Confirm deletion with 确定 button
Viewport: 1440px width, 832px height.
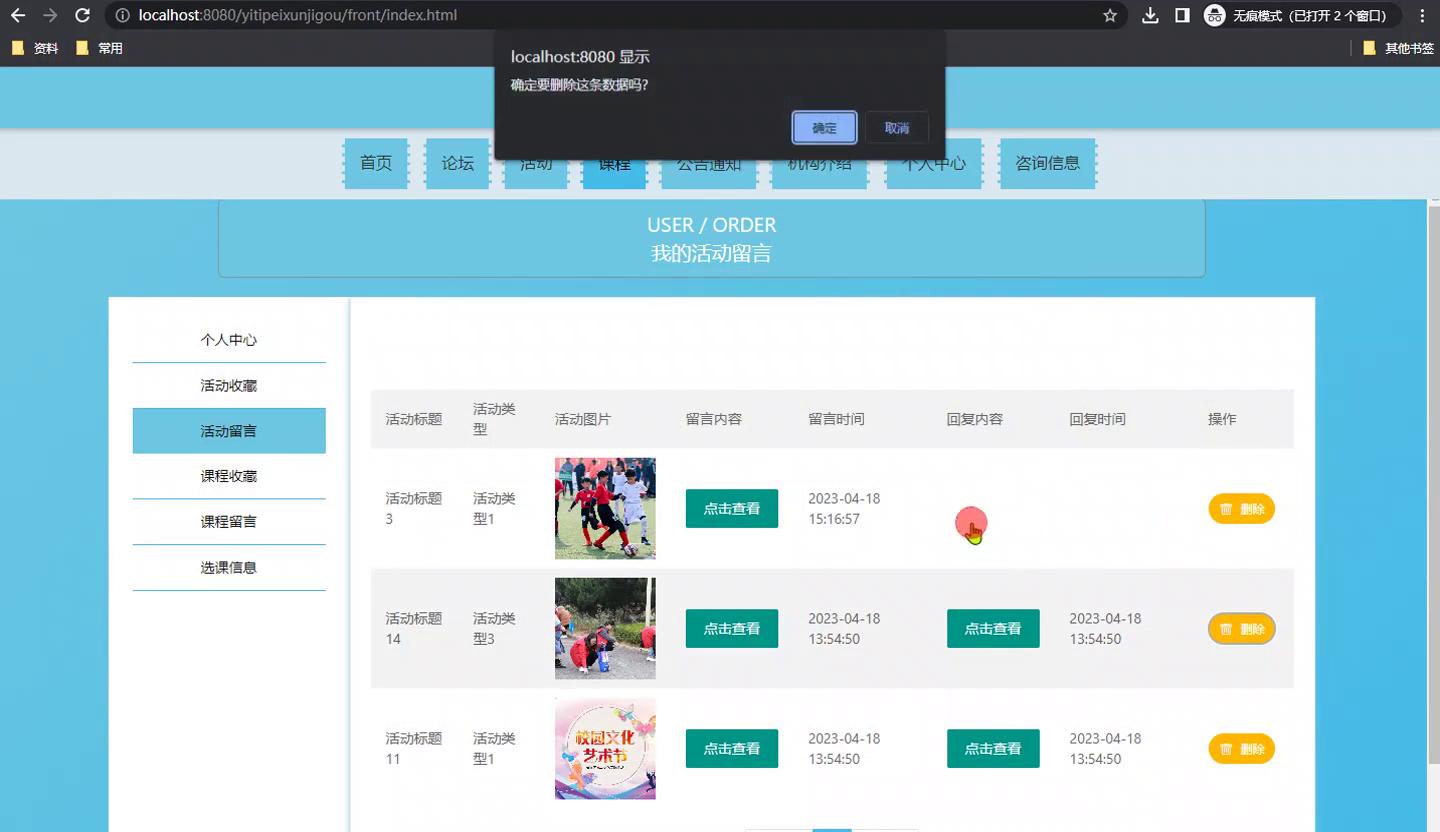point(824,128)
